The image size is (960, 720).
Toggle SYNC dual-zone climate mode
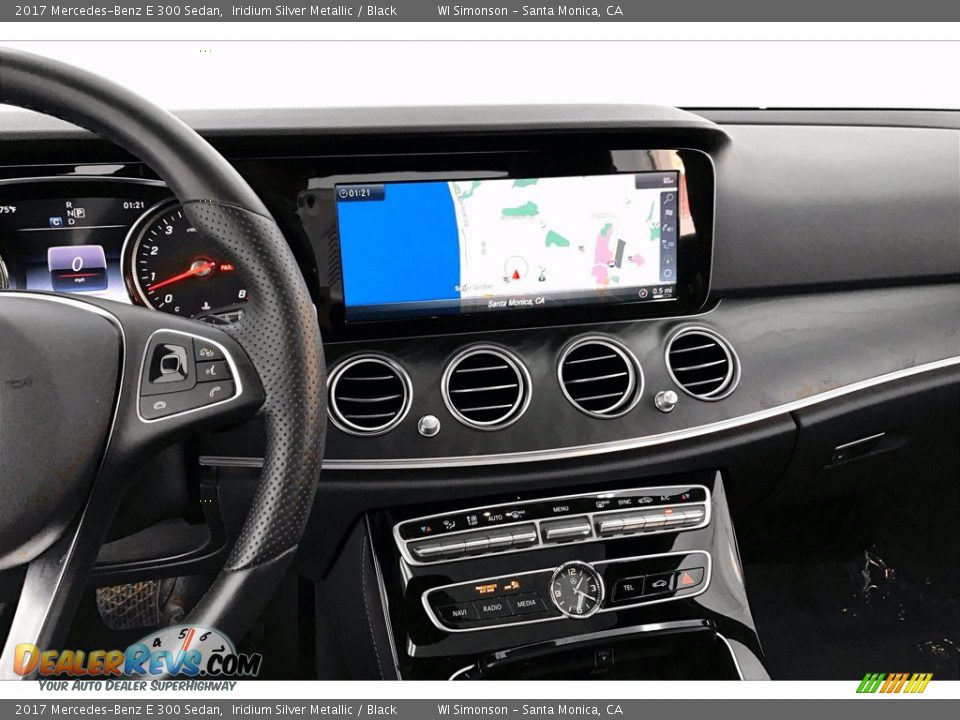coord(624,502)
